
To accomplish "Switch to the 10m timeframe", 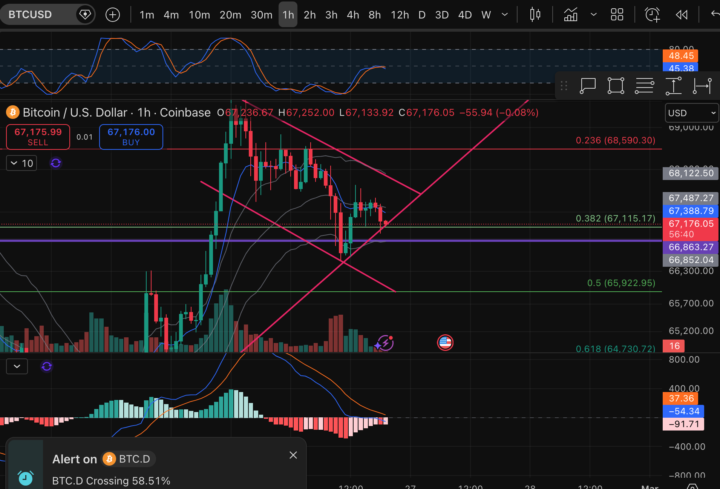I will pos(199,15).
